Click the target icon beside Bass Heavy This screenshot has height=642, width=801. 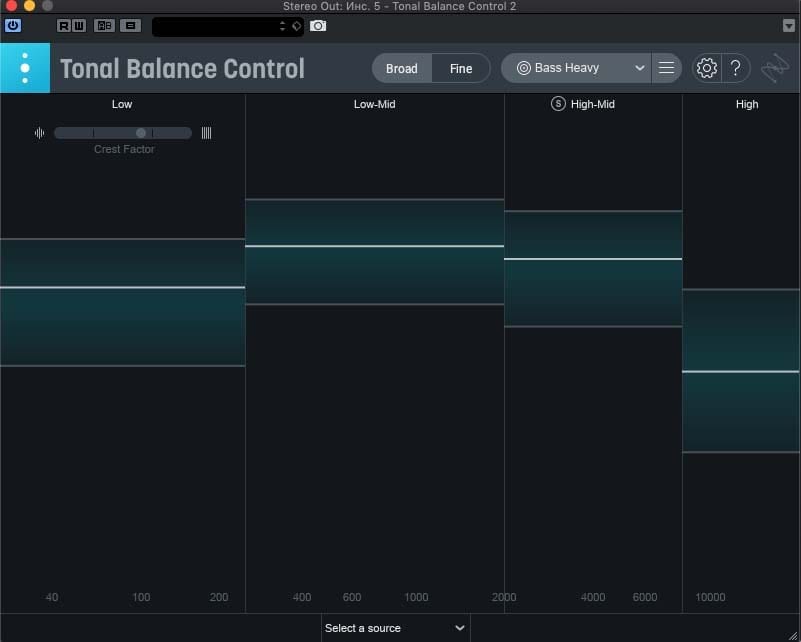pos(524,68)
